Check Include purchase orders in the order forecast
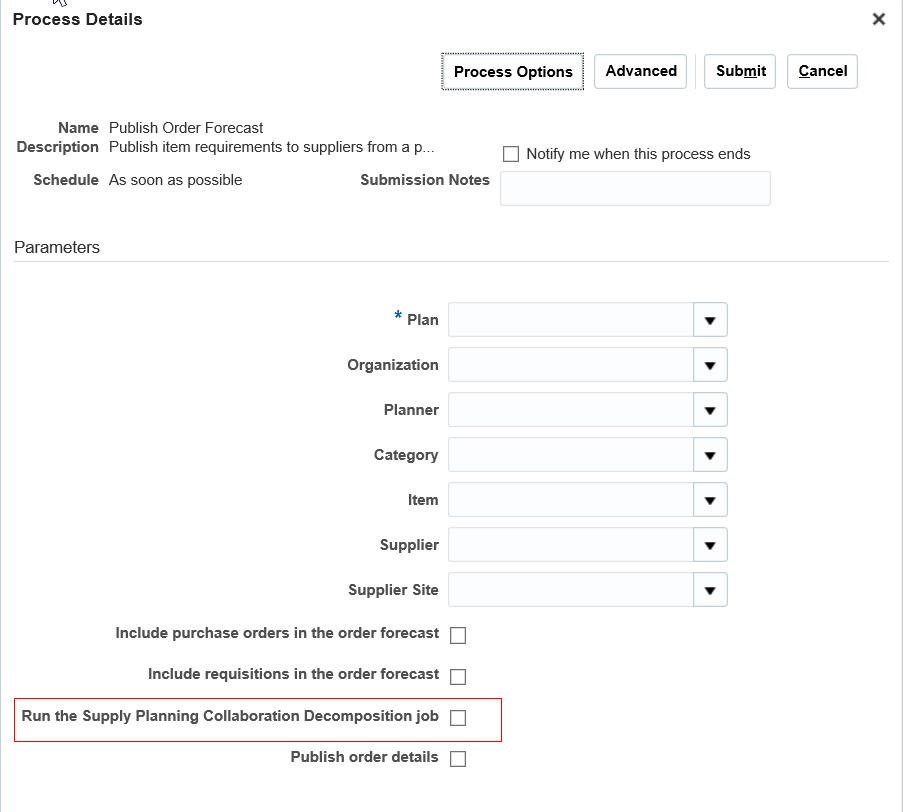903x812 pixels. tap(458, 635)
